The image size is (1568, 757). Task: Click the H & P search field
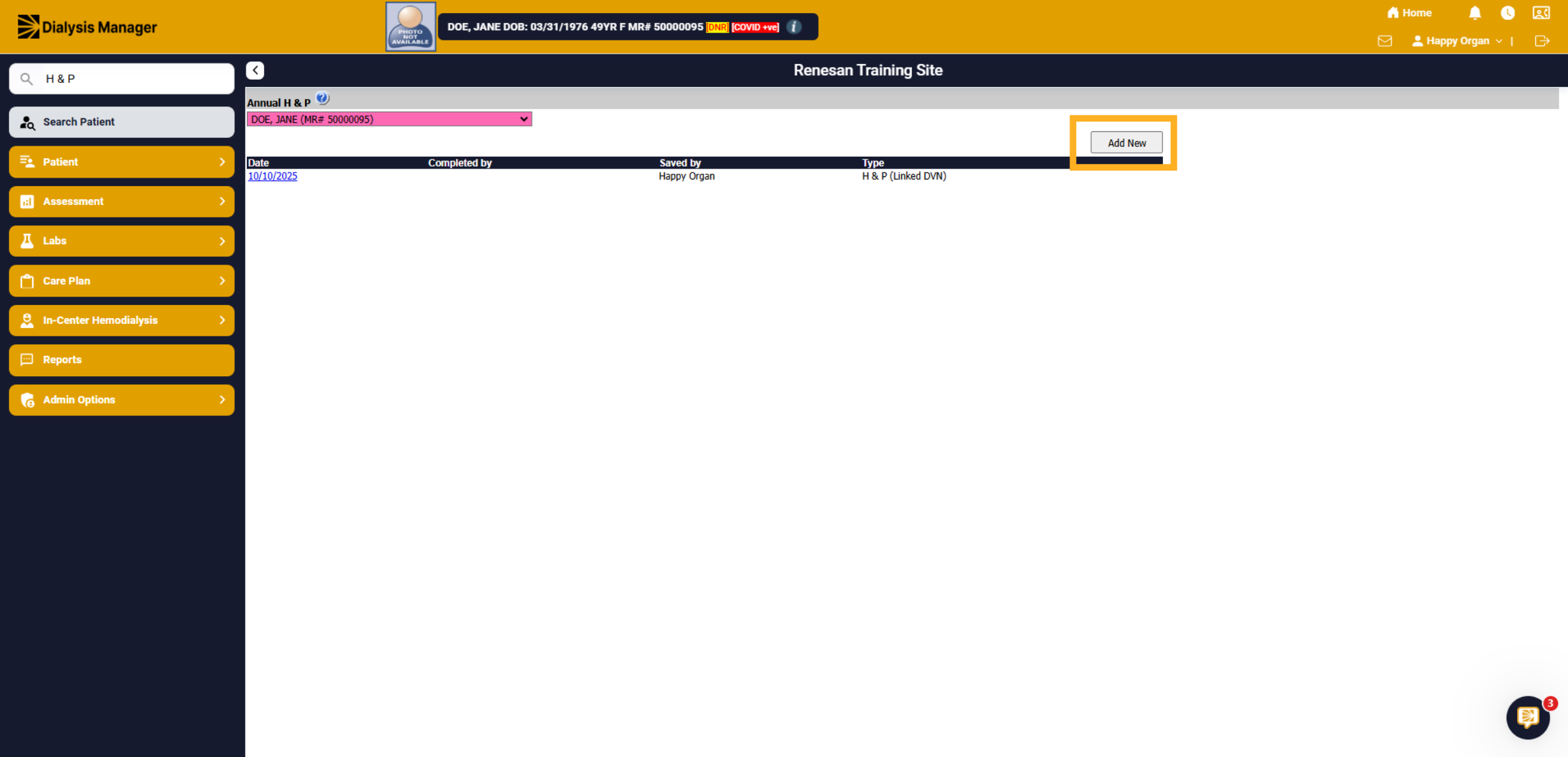[x=122, y=79]
